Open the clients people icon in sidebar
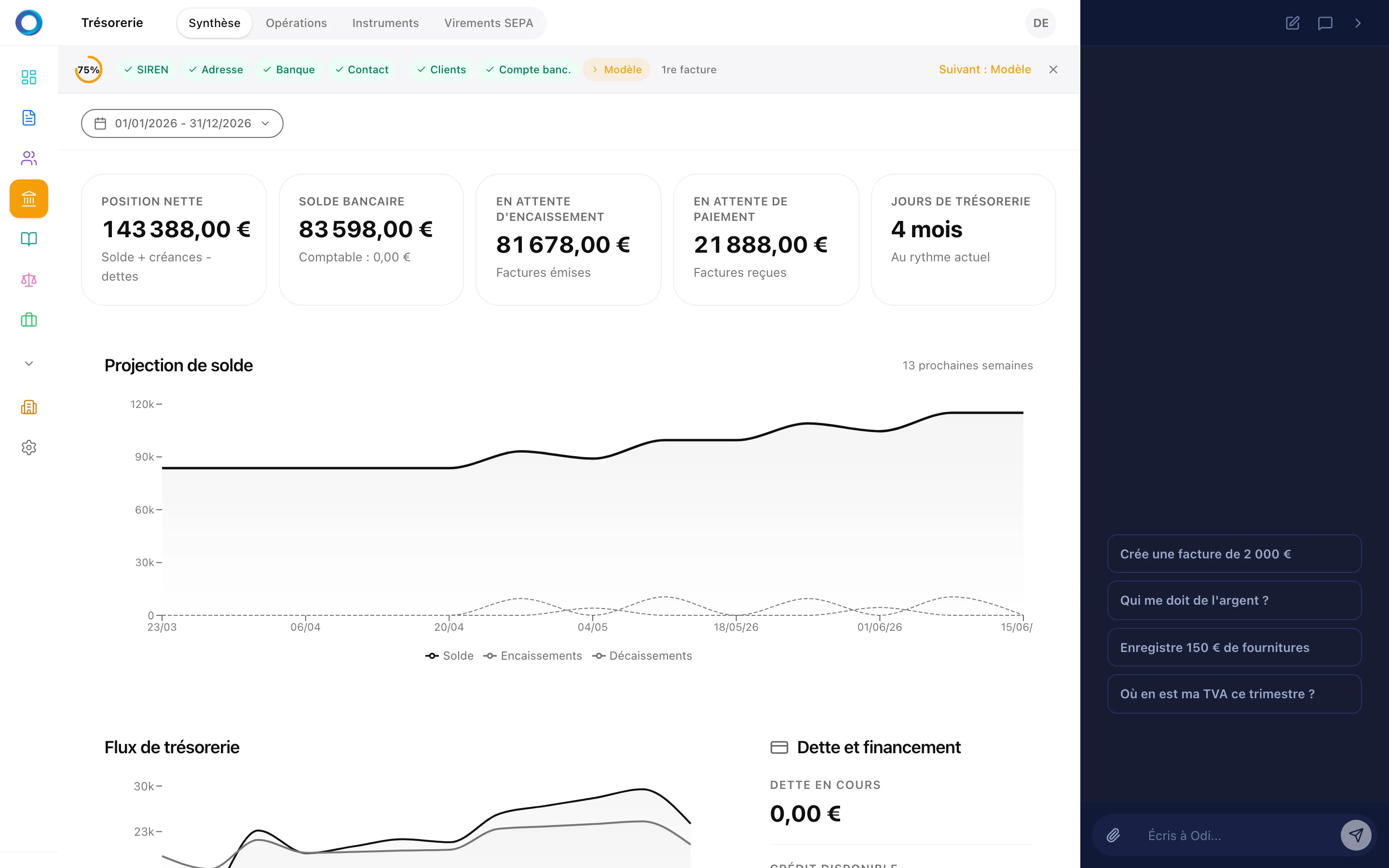The image size is (1389, 868). [x=29, y=158]
